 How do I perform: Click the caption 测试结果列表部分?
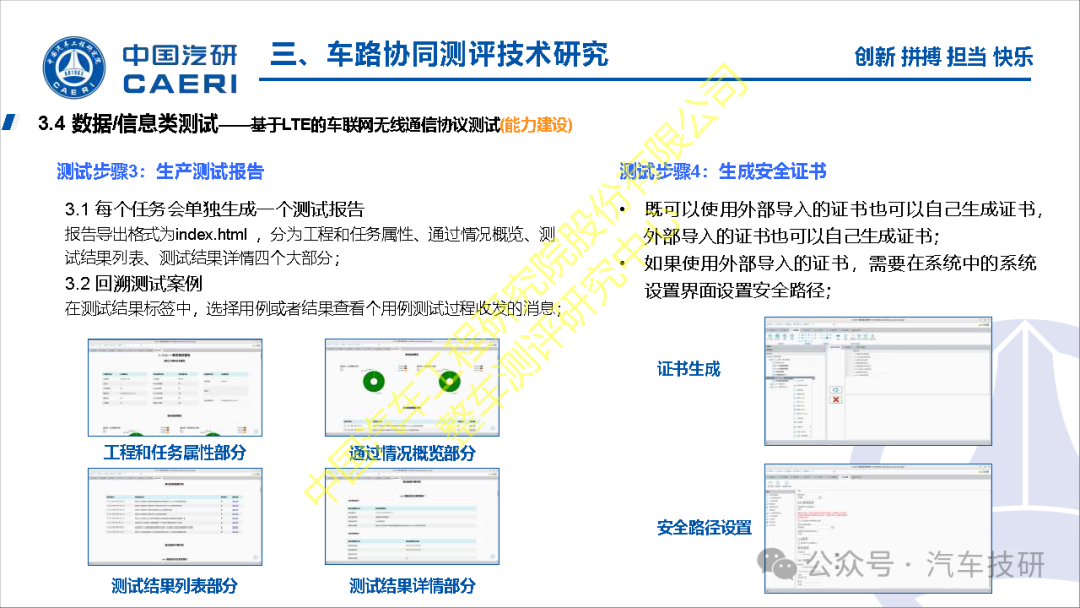tap(175, 586)
